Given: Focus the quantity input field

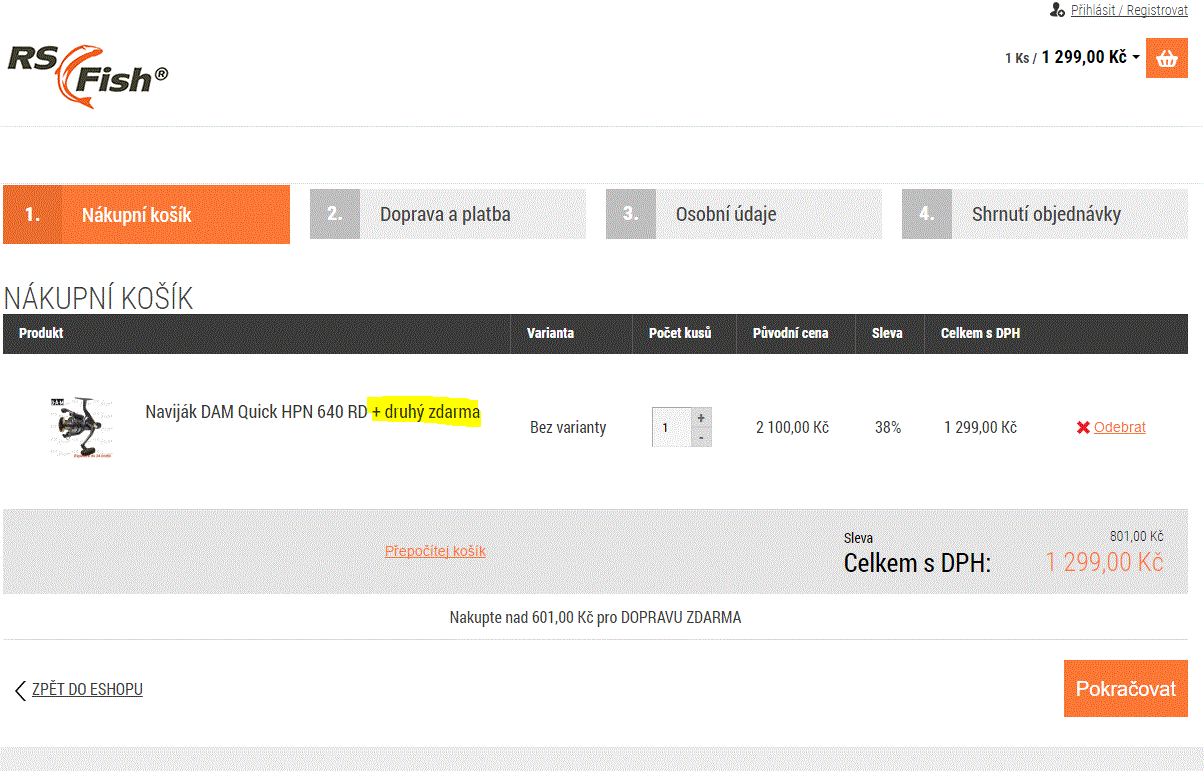Looking at the screenshot, I should 672,427.
